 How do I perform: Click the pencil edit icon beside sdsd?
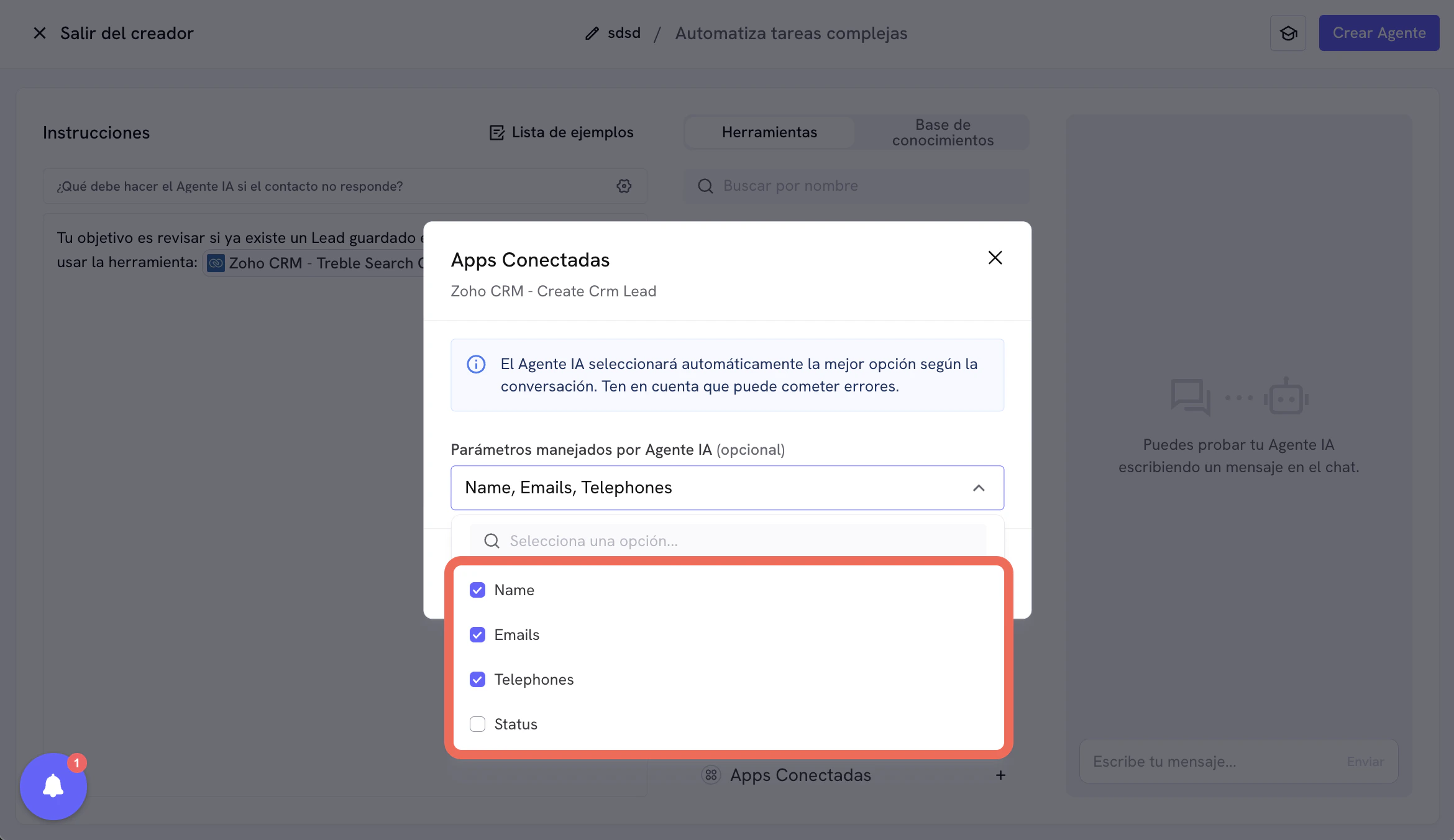pyautogui.click(x=592, y=34)
